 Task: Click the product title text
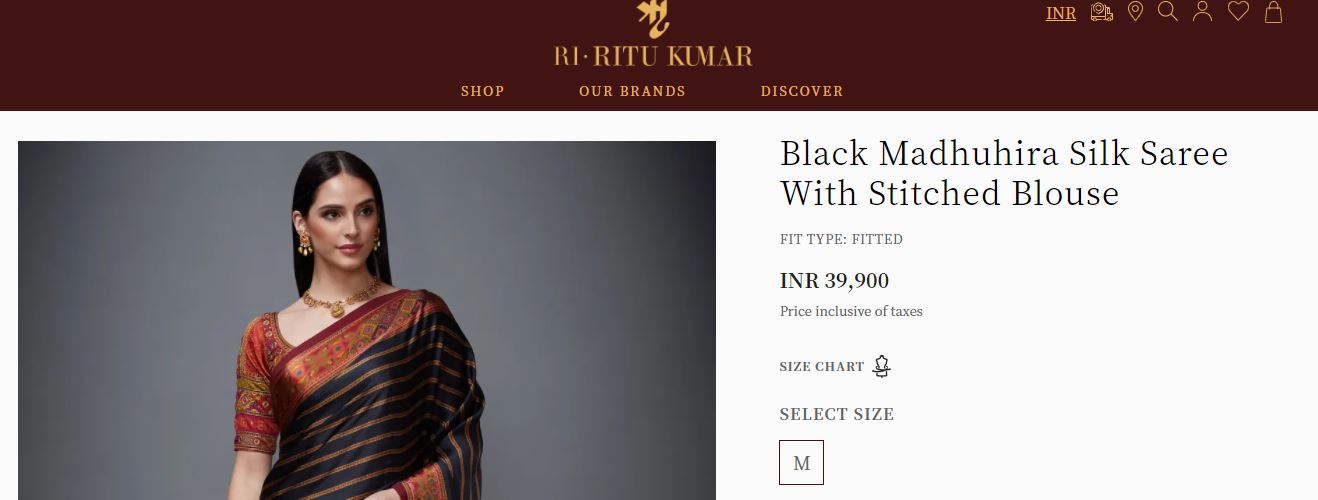[1003, 172]
